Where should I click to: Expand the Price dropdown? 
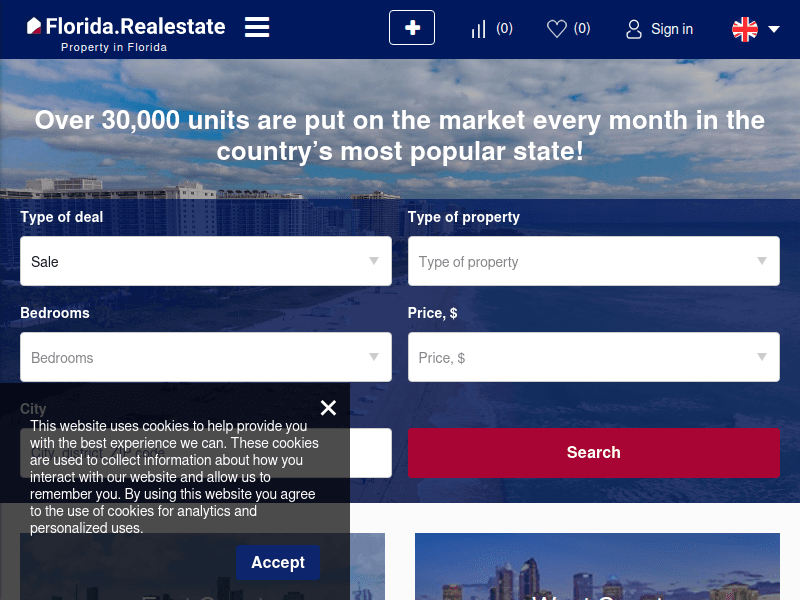(593, 358)
